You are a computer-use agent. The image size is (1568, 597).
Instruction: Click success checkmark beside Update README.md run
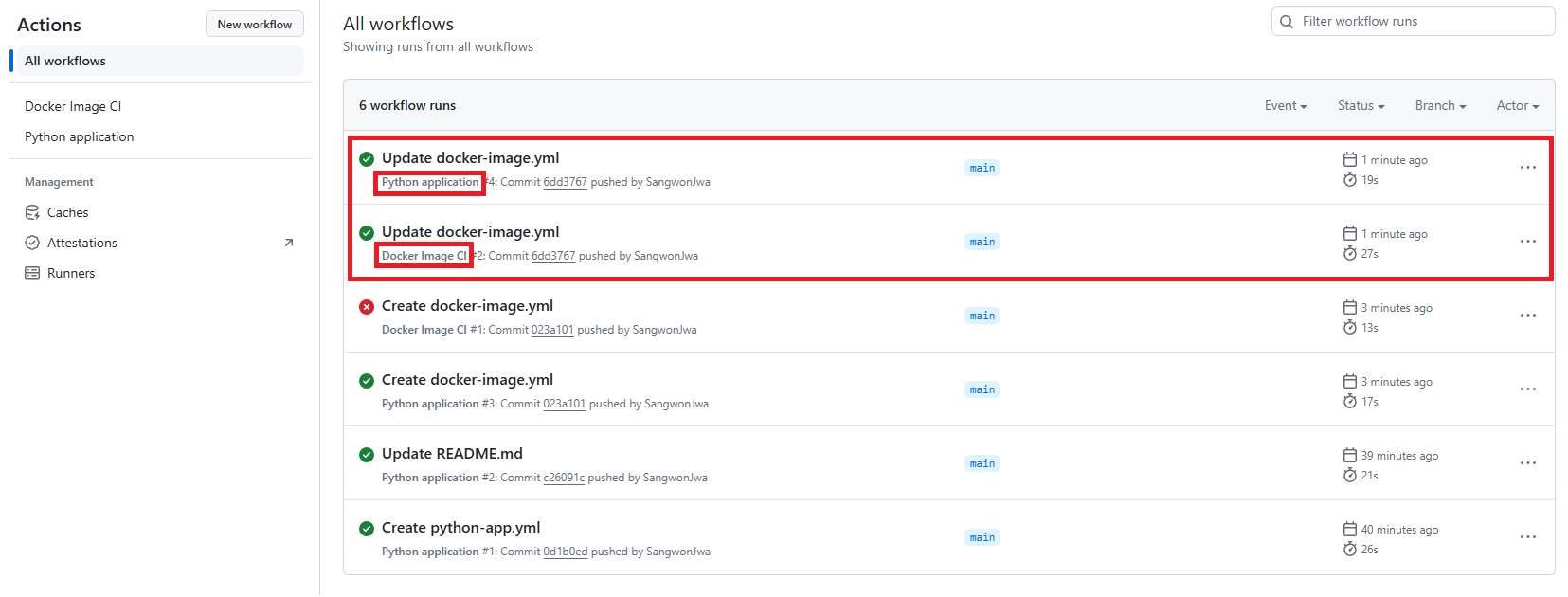pyautogui.click(x=367, y=454)
